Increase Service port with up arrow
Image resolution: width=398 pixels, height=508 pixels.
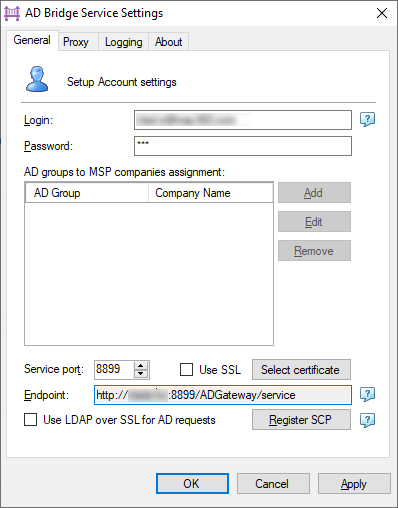click(x=141, y=366)
